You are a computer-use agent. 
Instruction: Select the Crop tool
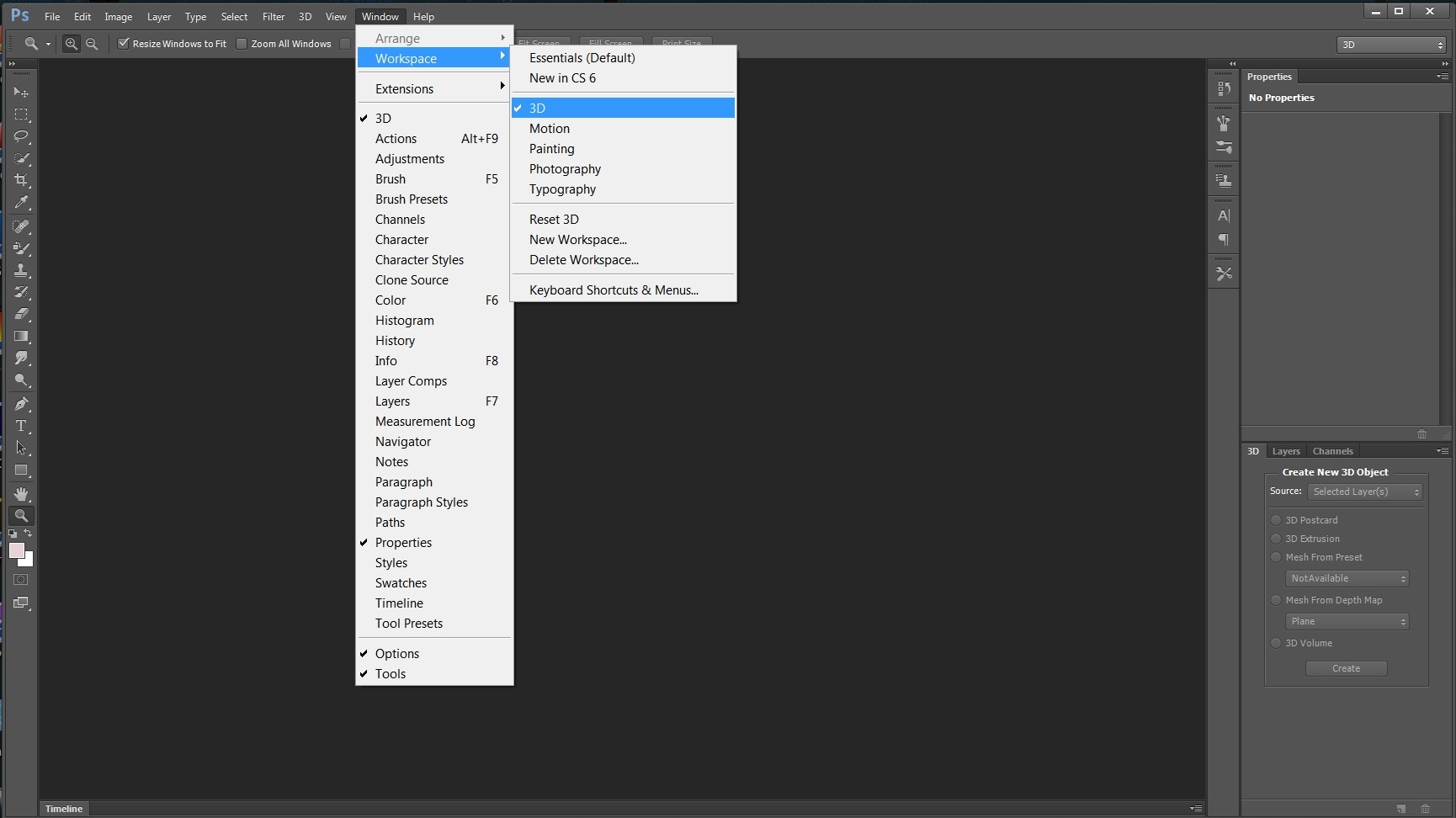tap(21, 179)
